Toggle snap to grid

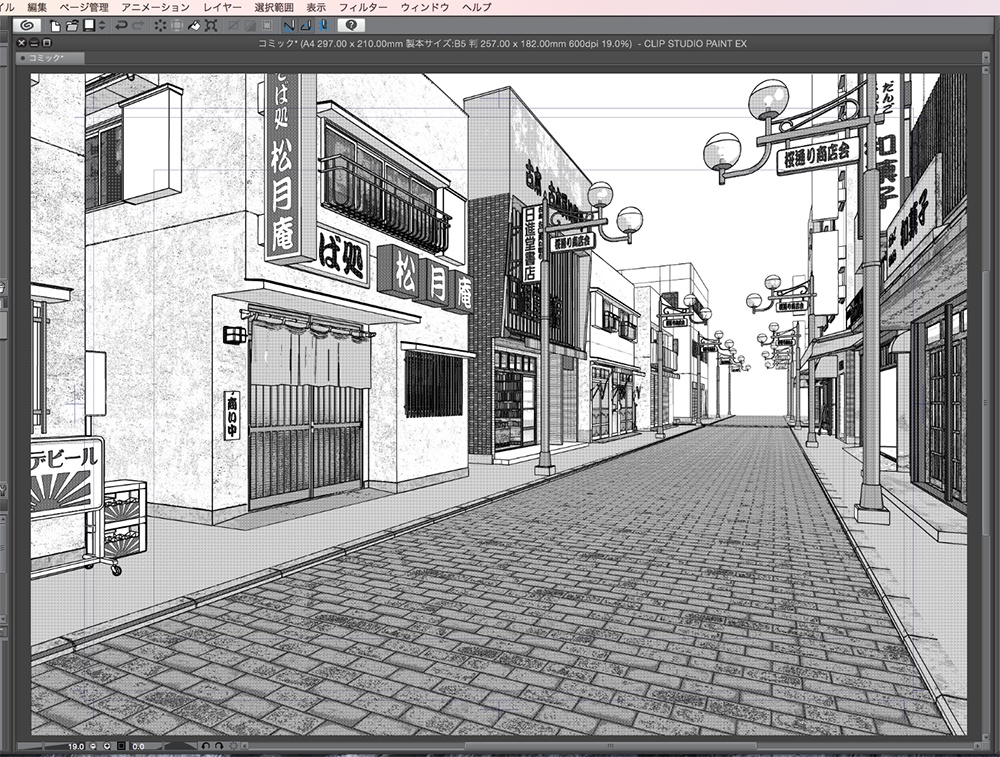point(324,28)
